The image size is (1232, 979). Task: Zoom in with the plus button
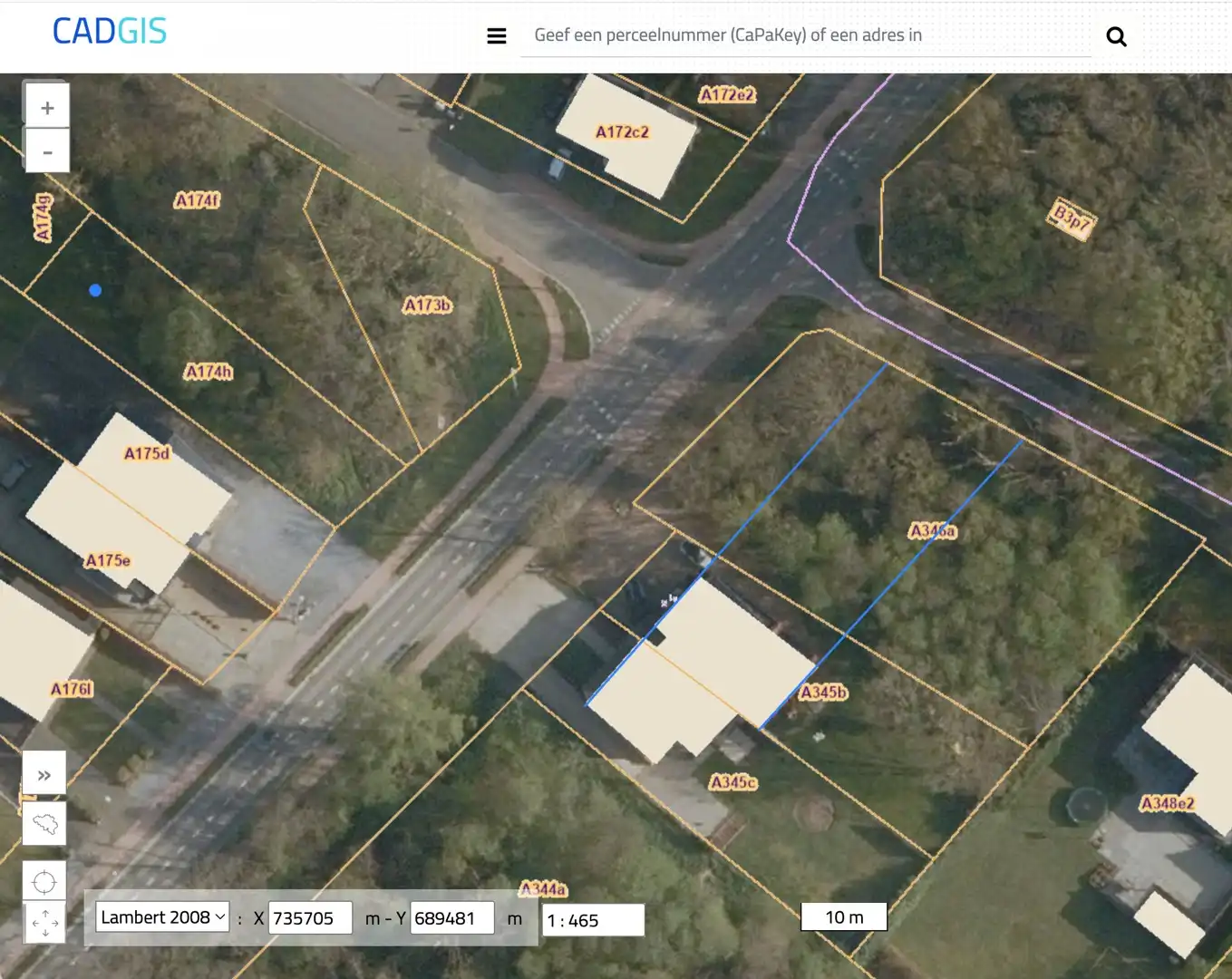(47, 108)
